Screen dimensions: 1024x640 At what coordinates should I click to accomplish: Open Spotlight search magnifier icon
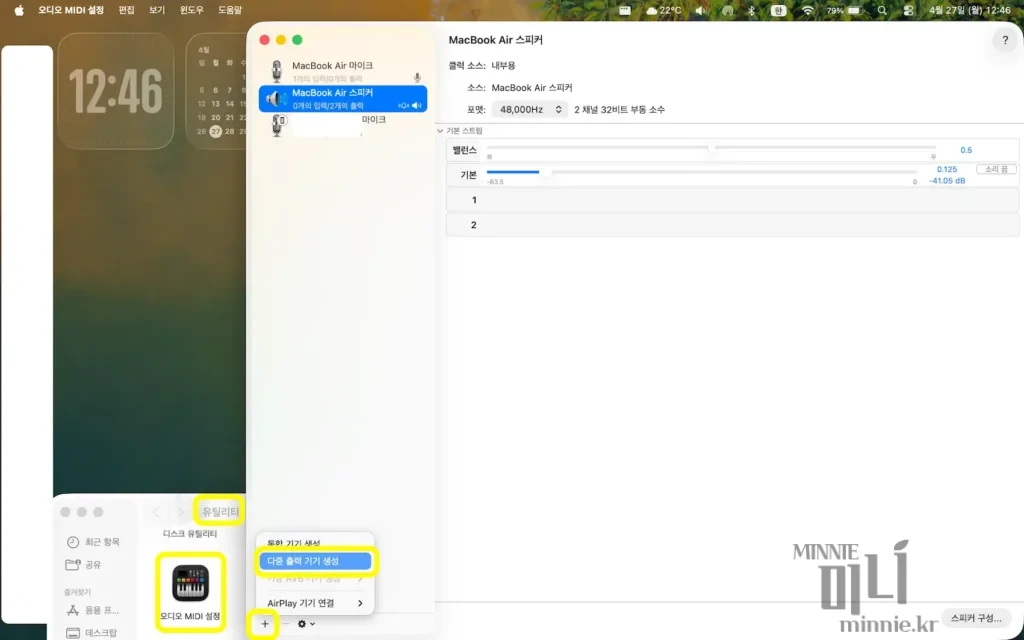pyautogui.click(x=882, y=10)
